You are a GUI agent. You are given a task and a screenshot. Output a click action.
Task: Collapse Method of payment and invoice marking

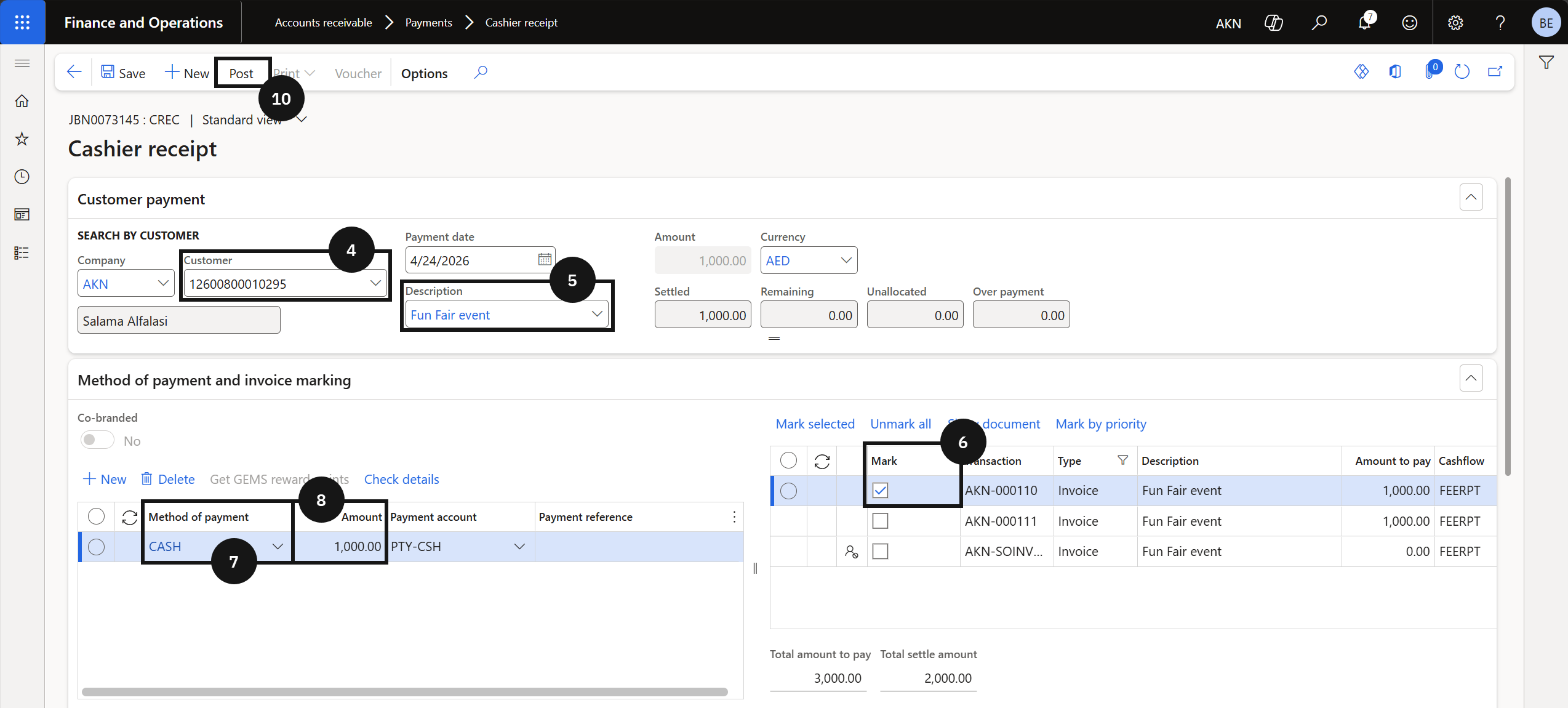(1471, 378)
